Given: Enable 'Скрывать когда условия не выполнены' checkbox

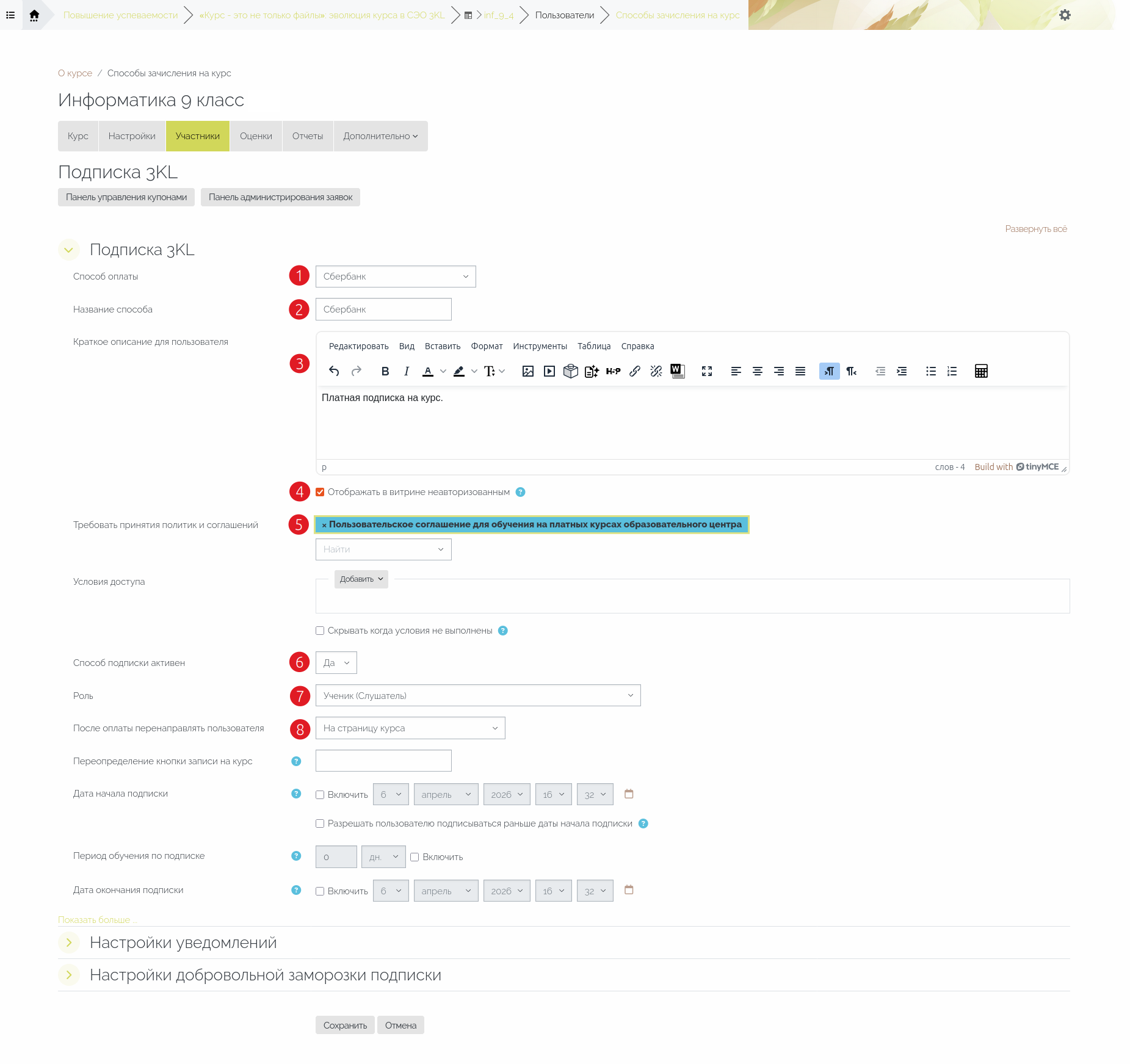Looking at the screenshot, I should tap(320, 631).
